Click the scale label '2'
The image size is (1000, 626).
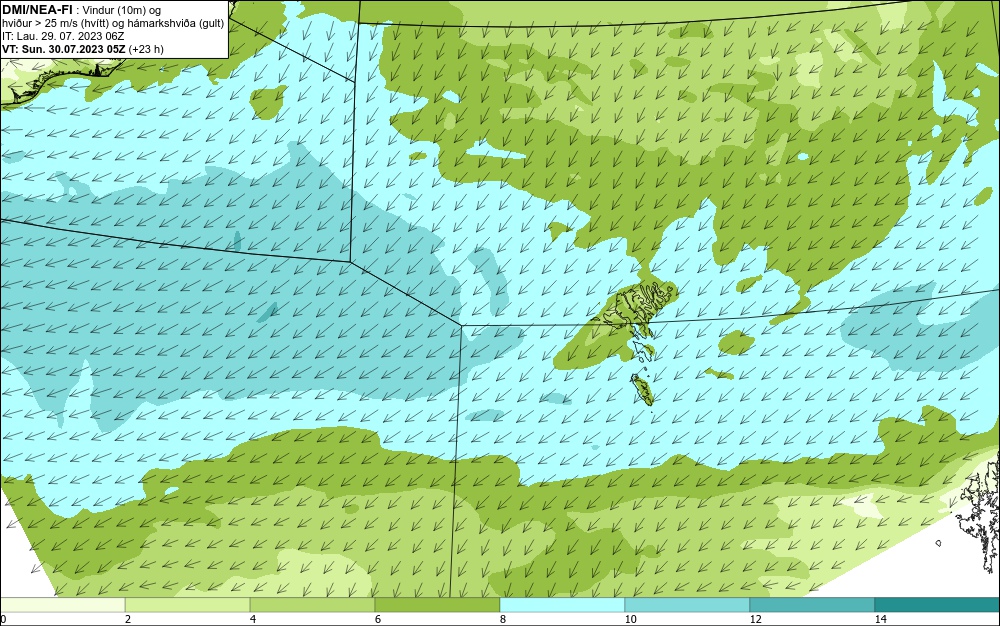point(128,620)
